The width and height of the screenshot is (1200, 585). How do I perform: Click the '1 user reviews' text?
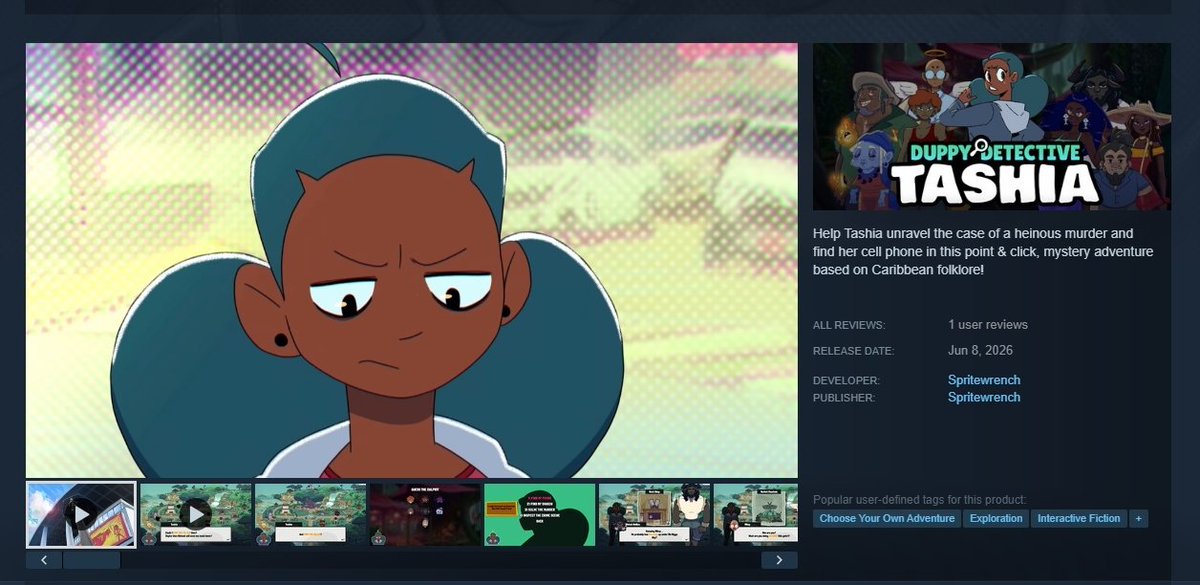pyautogui.click(x=988, y=325)
